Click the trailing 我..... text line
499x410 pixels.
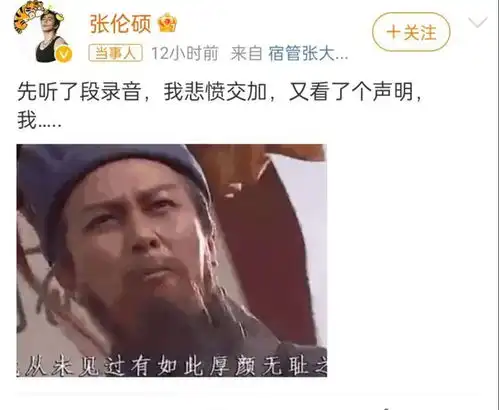pyautogui.click(x=39, y=120)
